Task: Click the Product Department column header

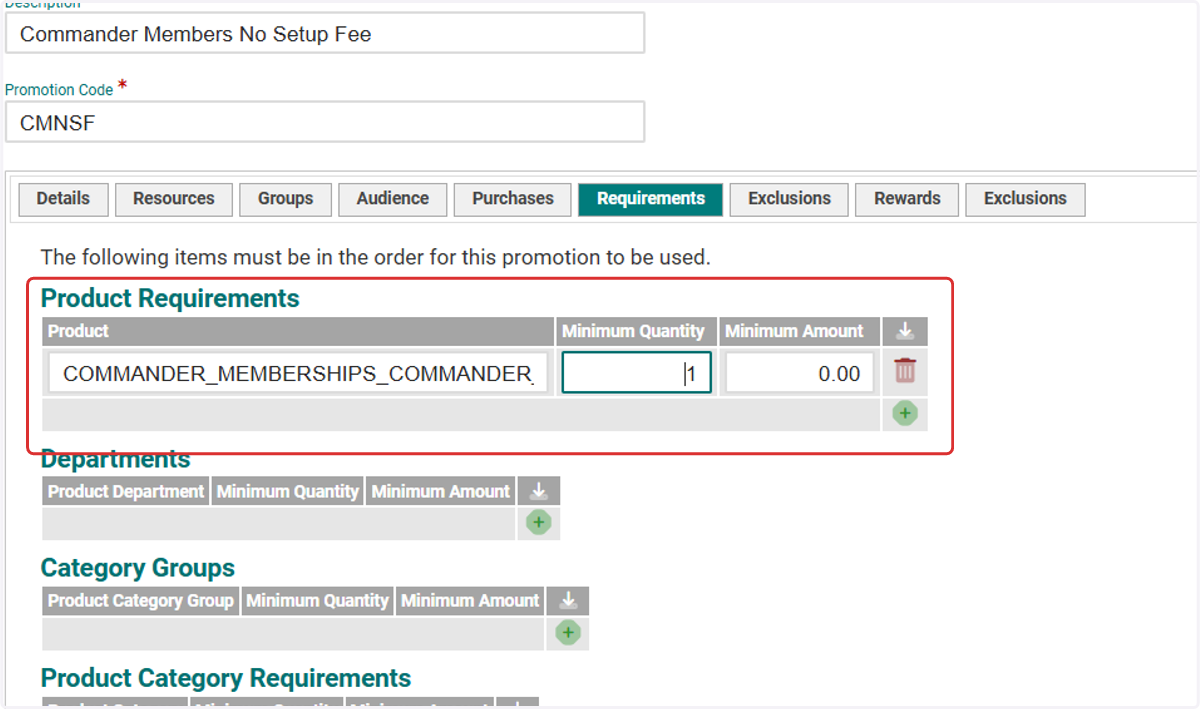Action: tap(126, 491)
